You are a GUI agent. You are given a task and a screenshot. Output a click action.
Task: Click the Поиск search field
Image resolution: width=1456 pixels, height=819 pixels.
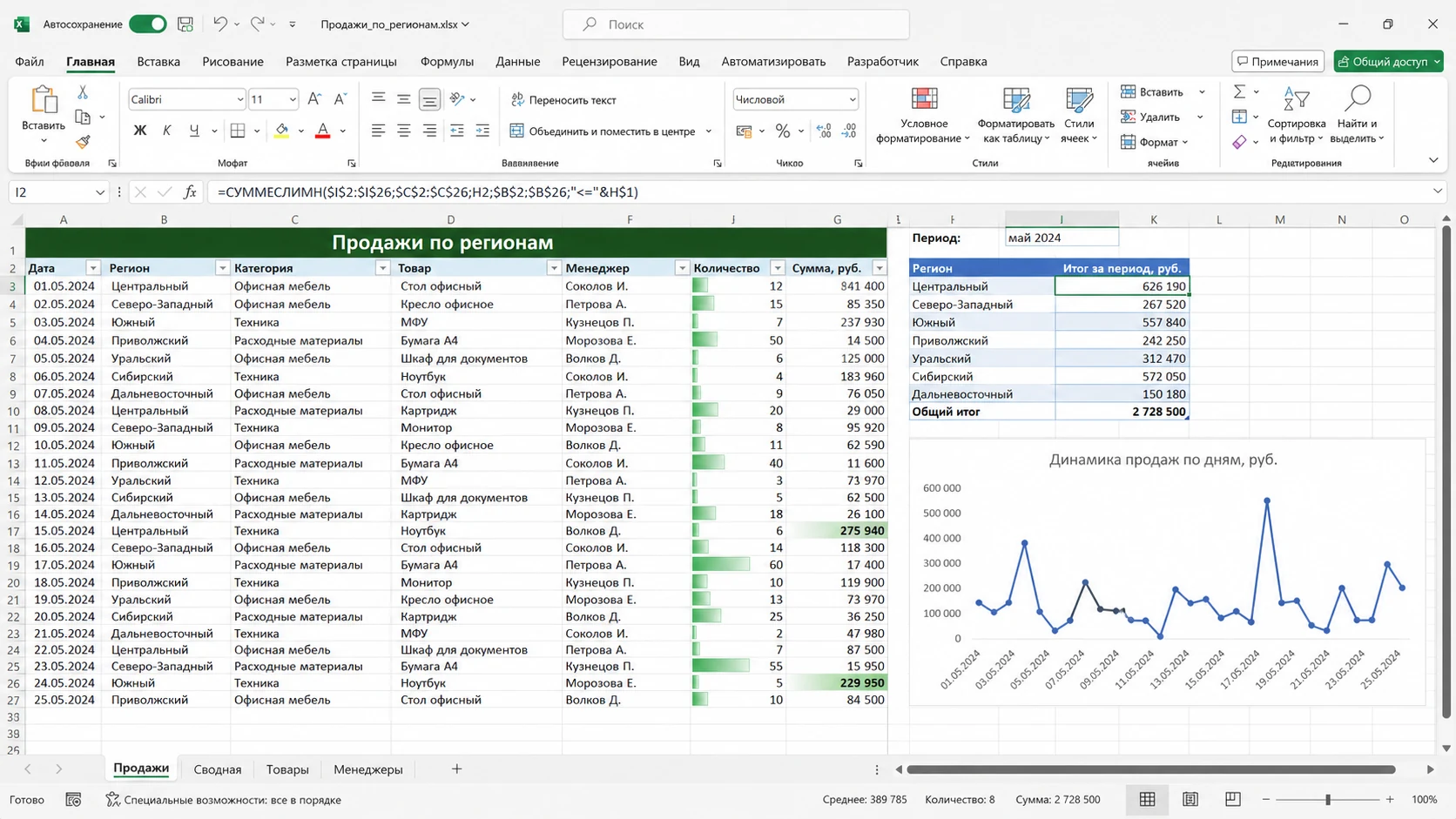pos(736,24)
